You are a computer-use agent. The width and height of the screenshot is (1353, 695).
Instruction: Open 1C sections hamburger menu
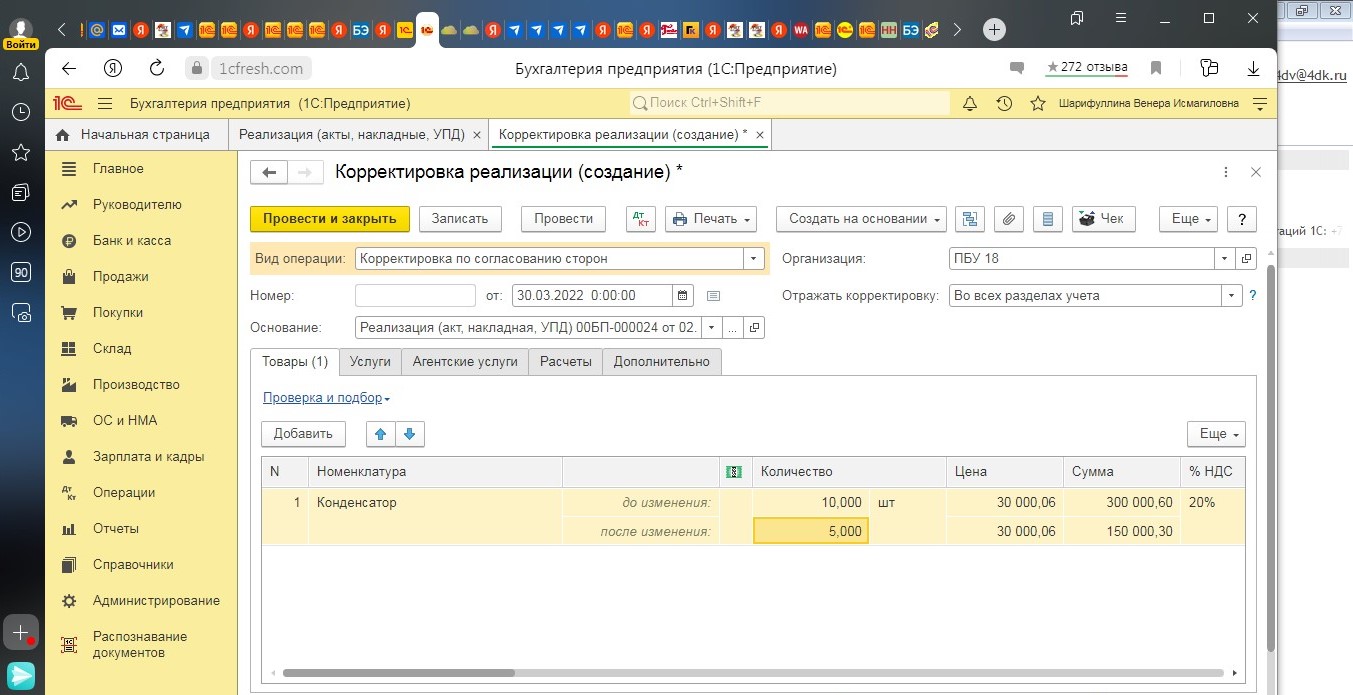(x=104, y=104)
